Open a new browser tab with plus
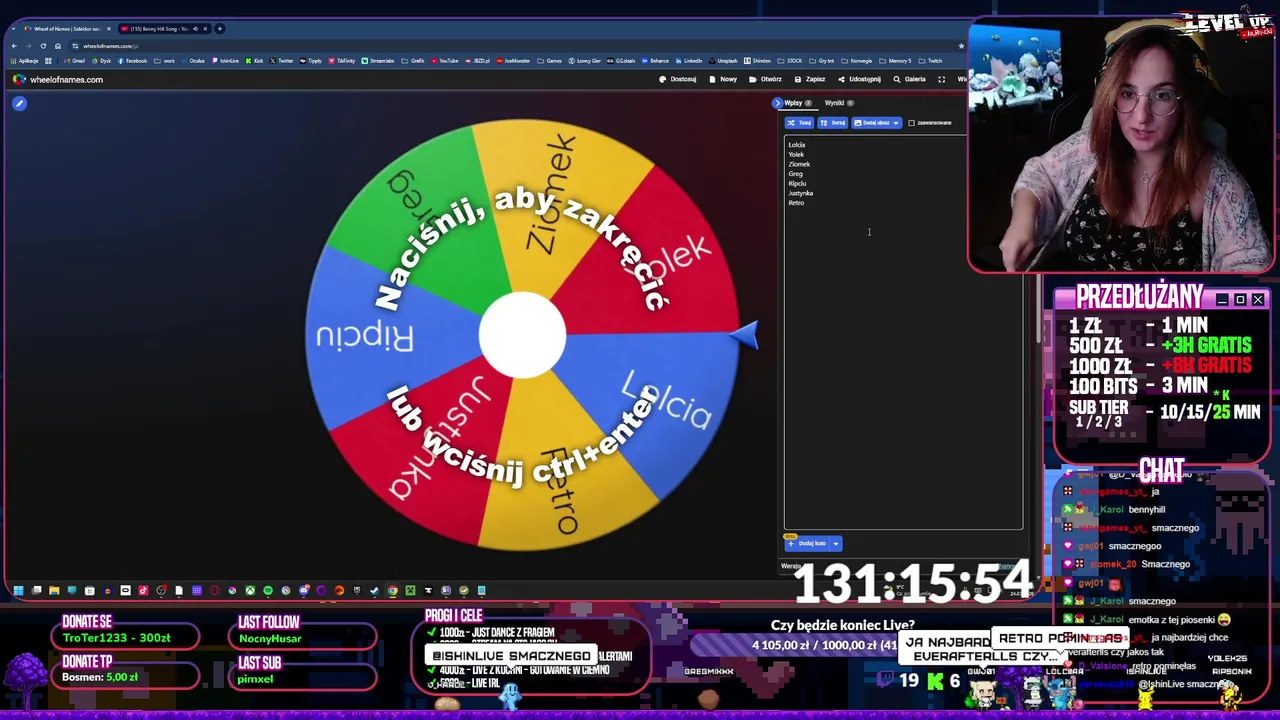The height and width of the screenshot is (720, 1280). click(x=219, y=28)
